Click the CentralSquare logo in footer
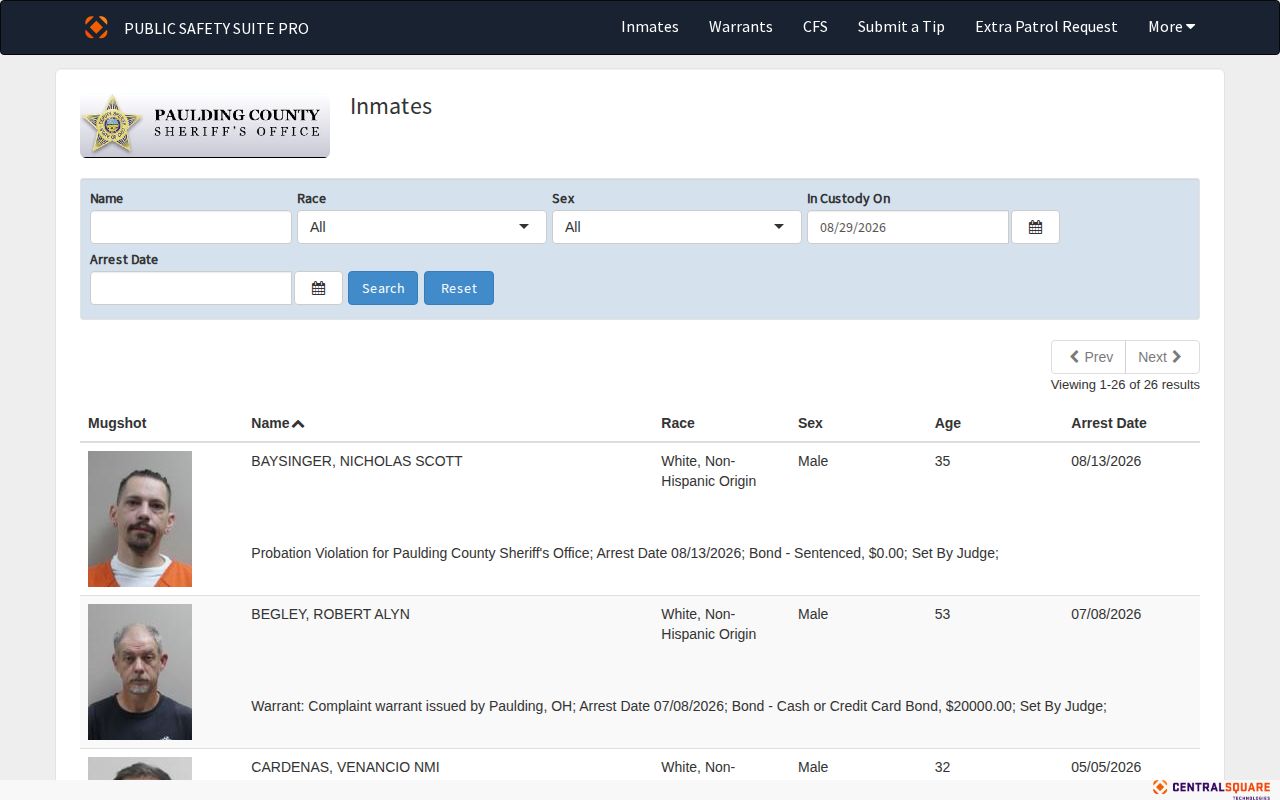The width and height of the screenshot is (1280, 800). coord(1211,788)
